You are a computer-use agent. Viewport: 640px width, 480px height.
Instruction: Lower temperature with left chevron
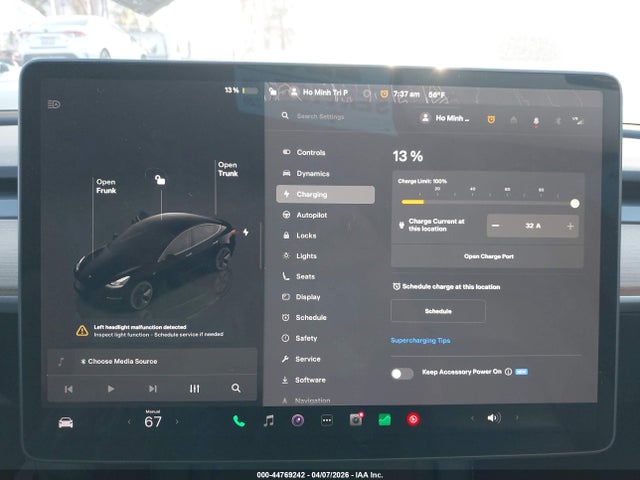pyautogui.click(x=129, y=422)
